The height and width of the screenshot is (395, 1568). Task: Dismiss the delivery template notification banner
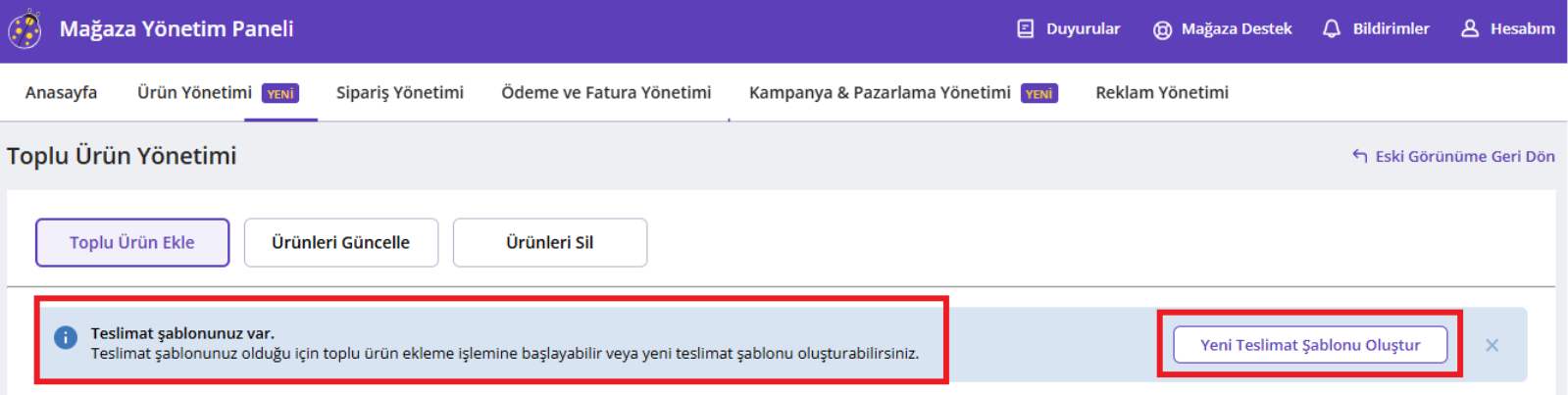pos(1492,345)
